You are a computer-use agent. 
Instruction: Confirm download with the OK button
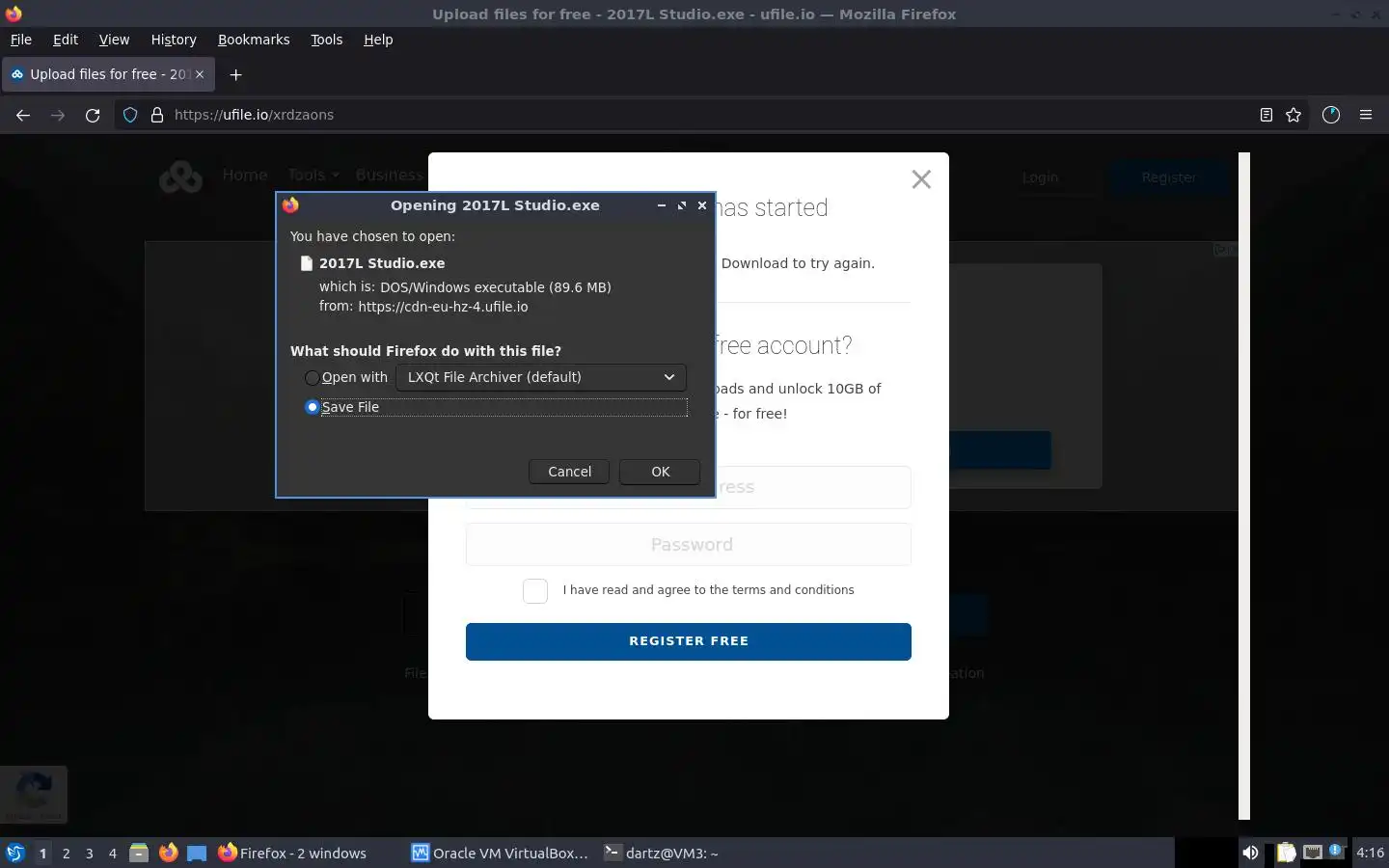[x=660, y=472]
